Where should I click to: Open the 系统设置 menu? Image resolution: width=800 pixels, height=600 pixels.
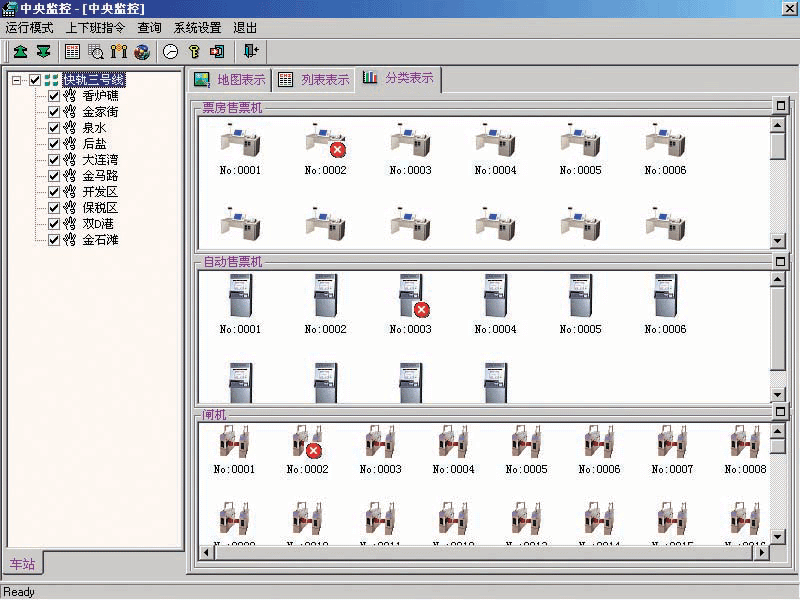tap(197, 28)
